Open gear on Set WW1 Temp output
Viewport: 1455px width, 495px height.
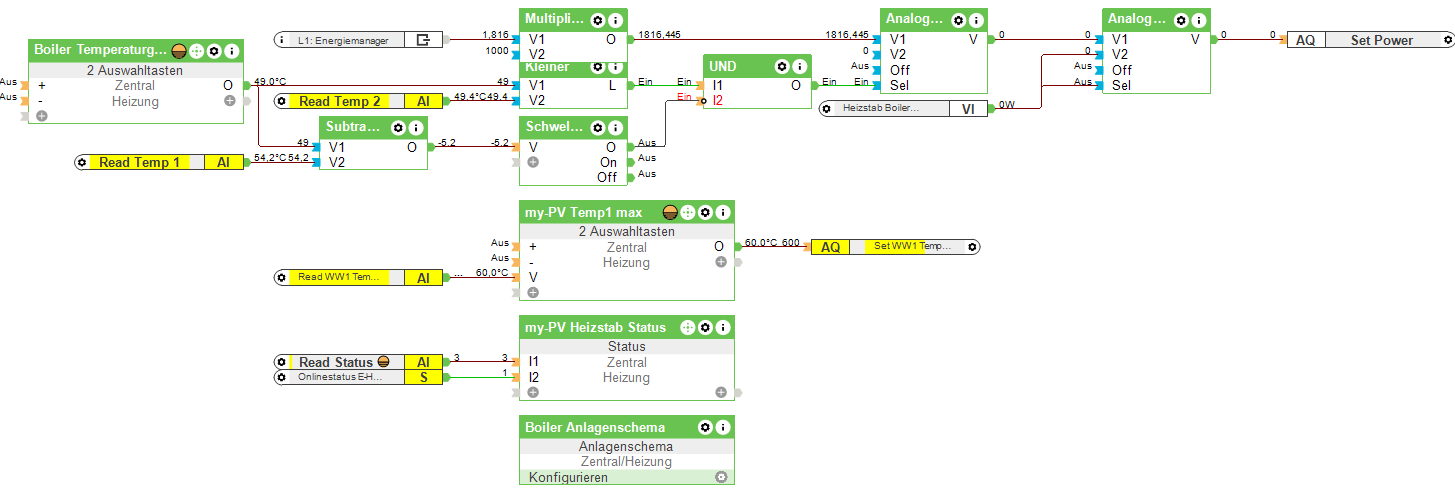click(972, 246)
